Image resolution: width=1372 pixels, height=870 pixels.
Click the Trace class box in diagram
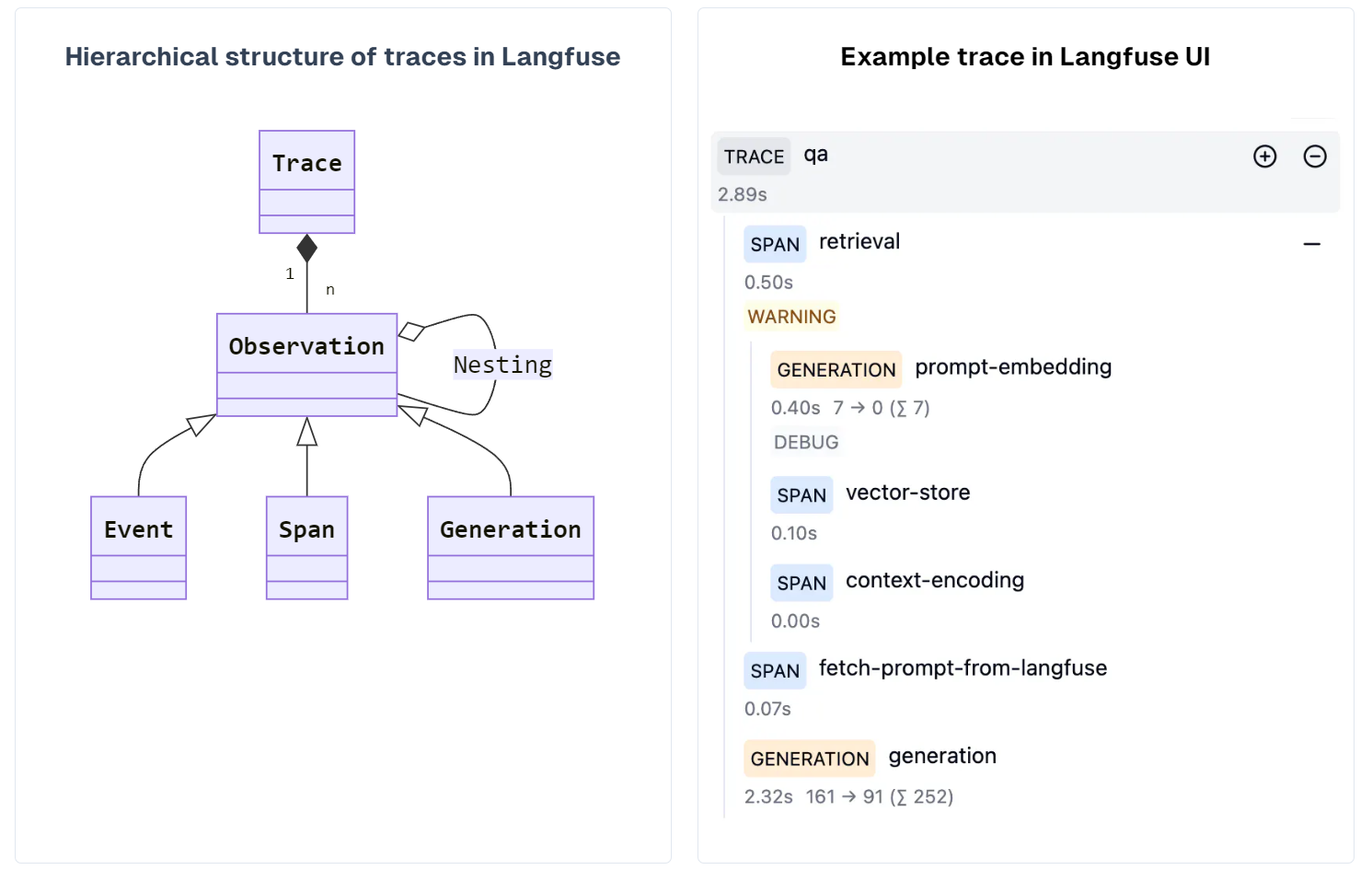click(x=306, y=181)
